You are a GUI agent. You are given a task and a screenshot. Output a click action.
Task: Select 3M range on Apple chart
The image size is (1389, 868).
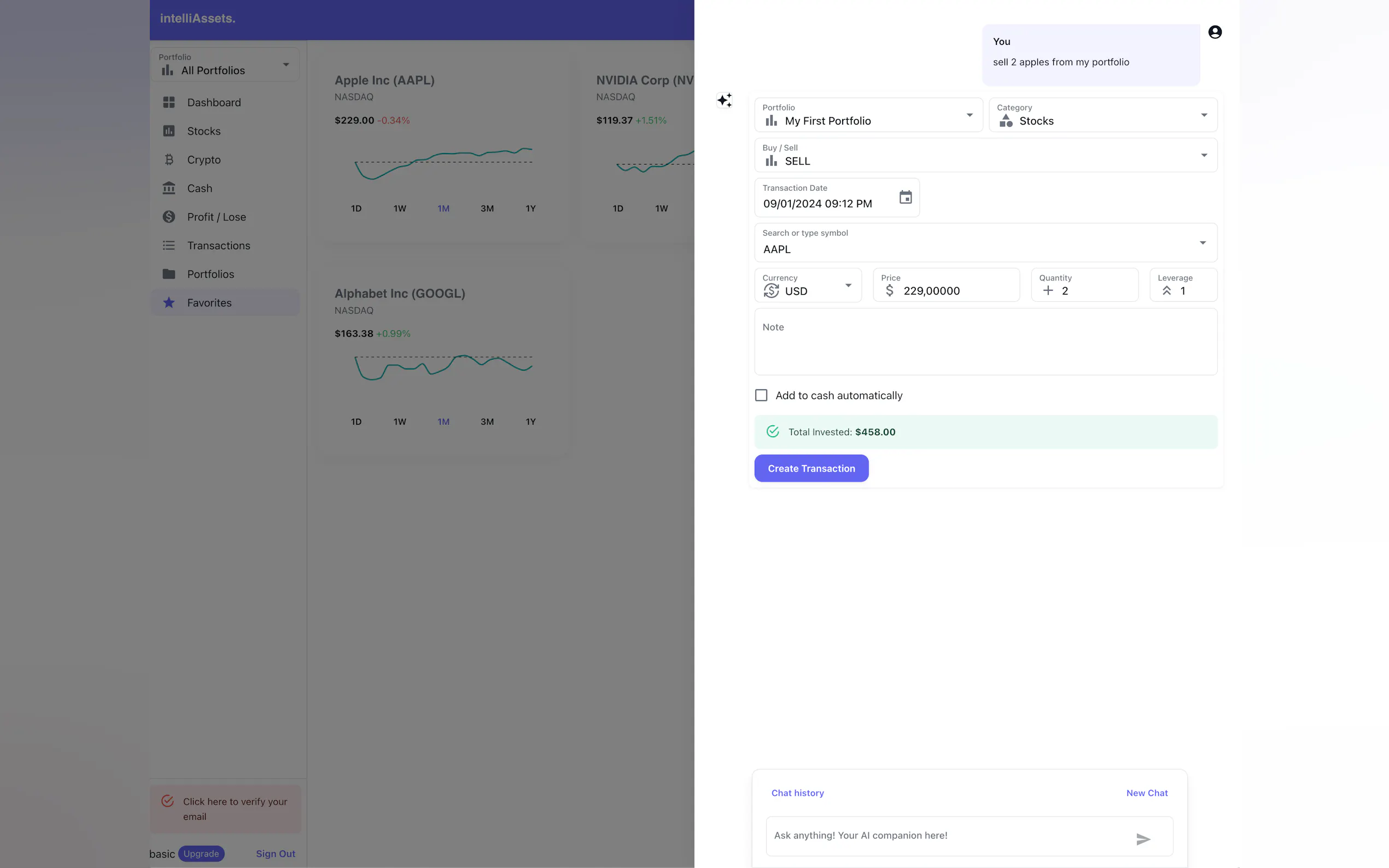487,208
